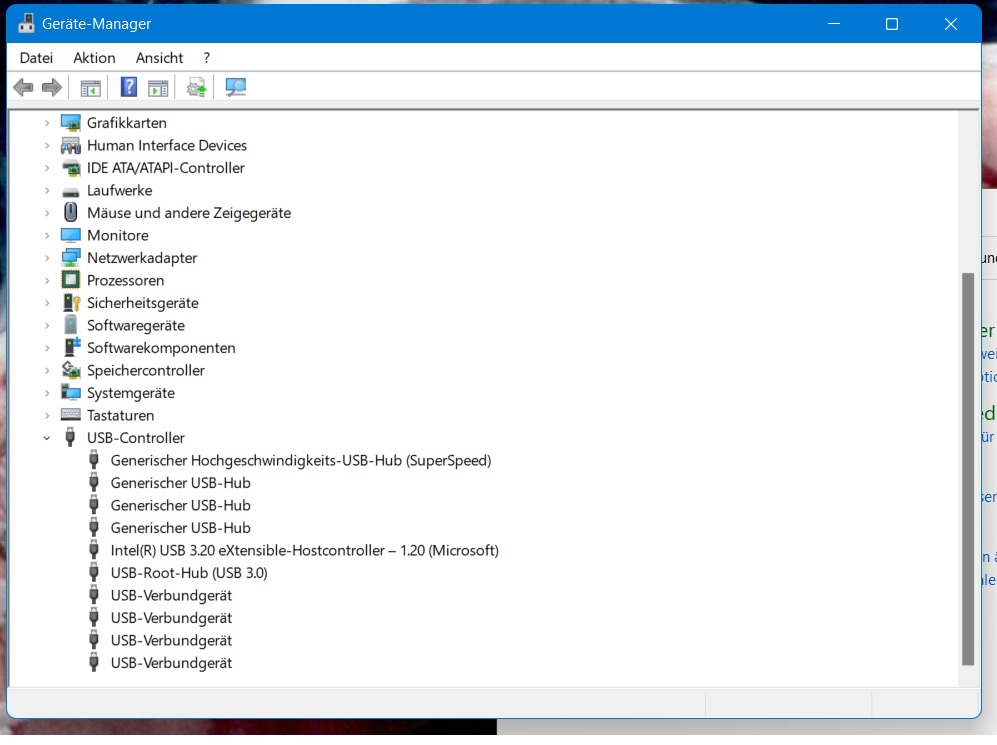Select the Speichercontroller label
This screenshot has width=997, height=745.
146,371
